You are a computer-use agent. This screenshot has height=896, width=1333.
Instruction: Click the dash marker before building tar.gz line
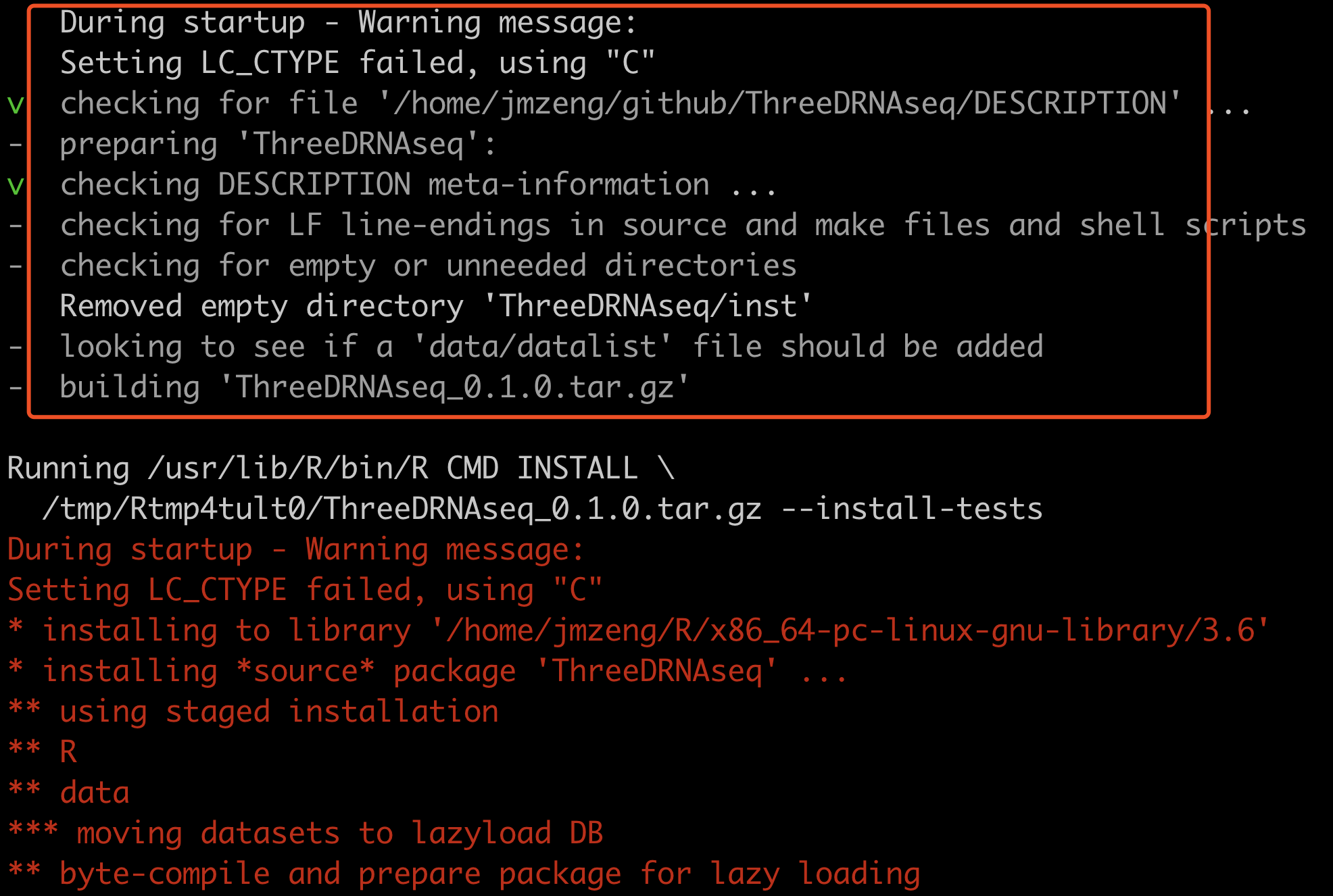tap(16, 389)
